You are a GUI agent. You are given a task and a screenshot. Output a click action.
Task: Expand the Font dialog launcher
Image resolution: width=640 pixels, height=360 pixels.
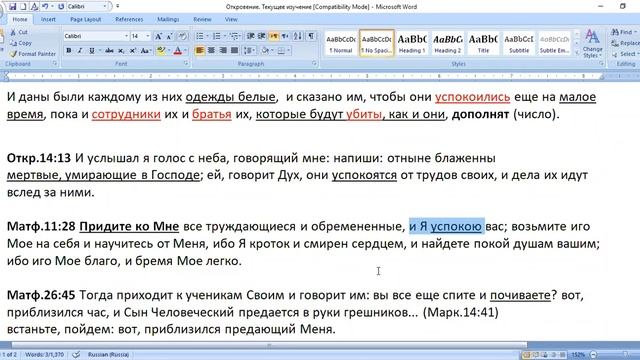point(186,64)
